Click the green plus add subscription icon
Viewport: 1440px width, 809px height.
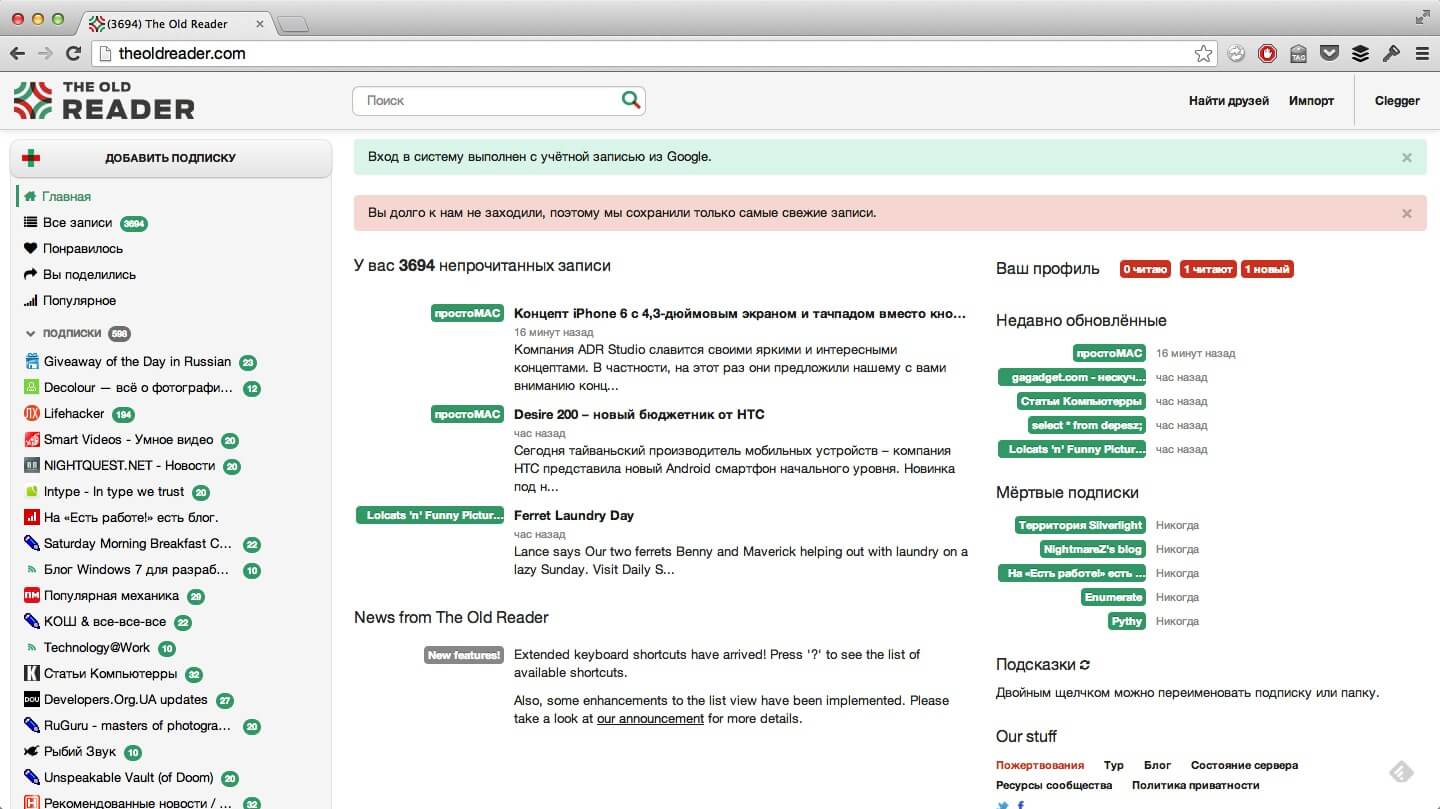coord(32,157)
